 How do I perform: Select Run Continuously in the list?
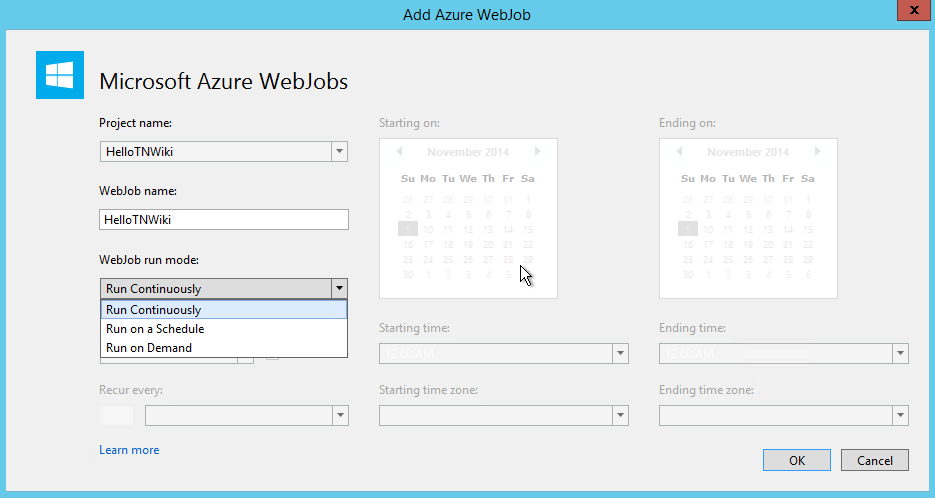pos(224,310)
